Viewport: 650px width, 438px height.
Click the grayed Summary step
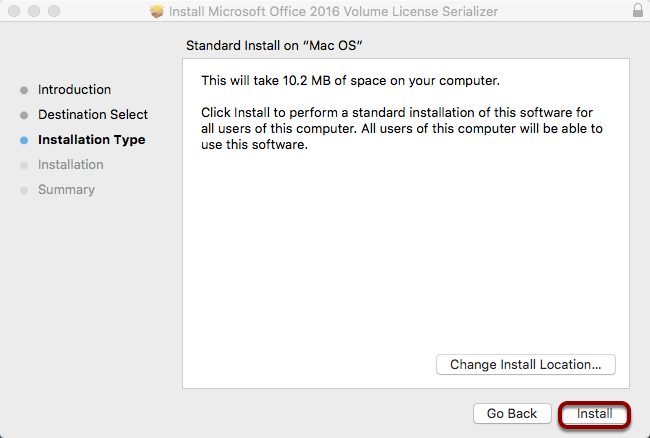point(66,189)
